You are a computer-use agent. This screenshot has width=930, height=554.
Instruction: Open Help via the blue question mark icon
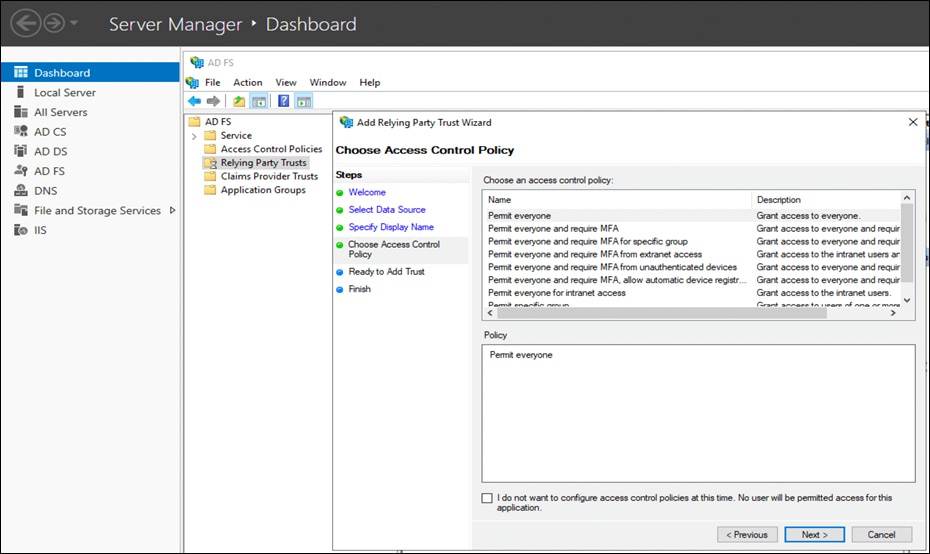coord(283,101)
